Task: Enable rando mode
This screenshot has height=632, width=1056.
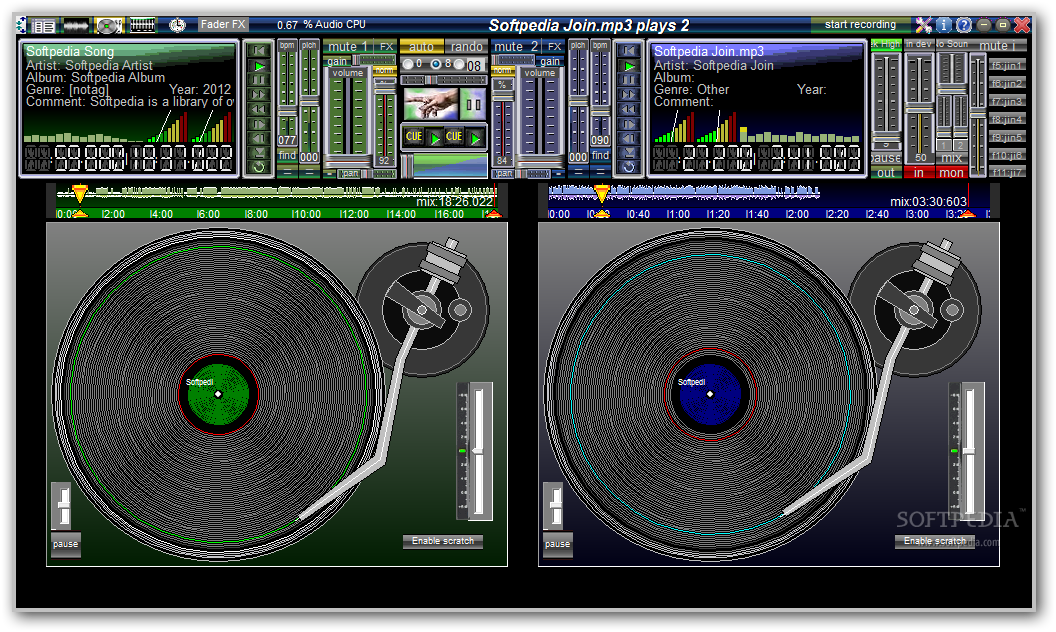Action: [x=466, y=46]
